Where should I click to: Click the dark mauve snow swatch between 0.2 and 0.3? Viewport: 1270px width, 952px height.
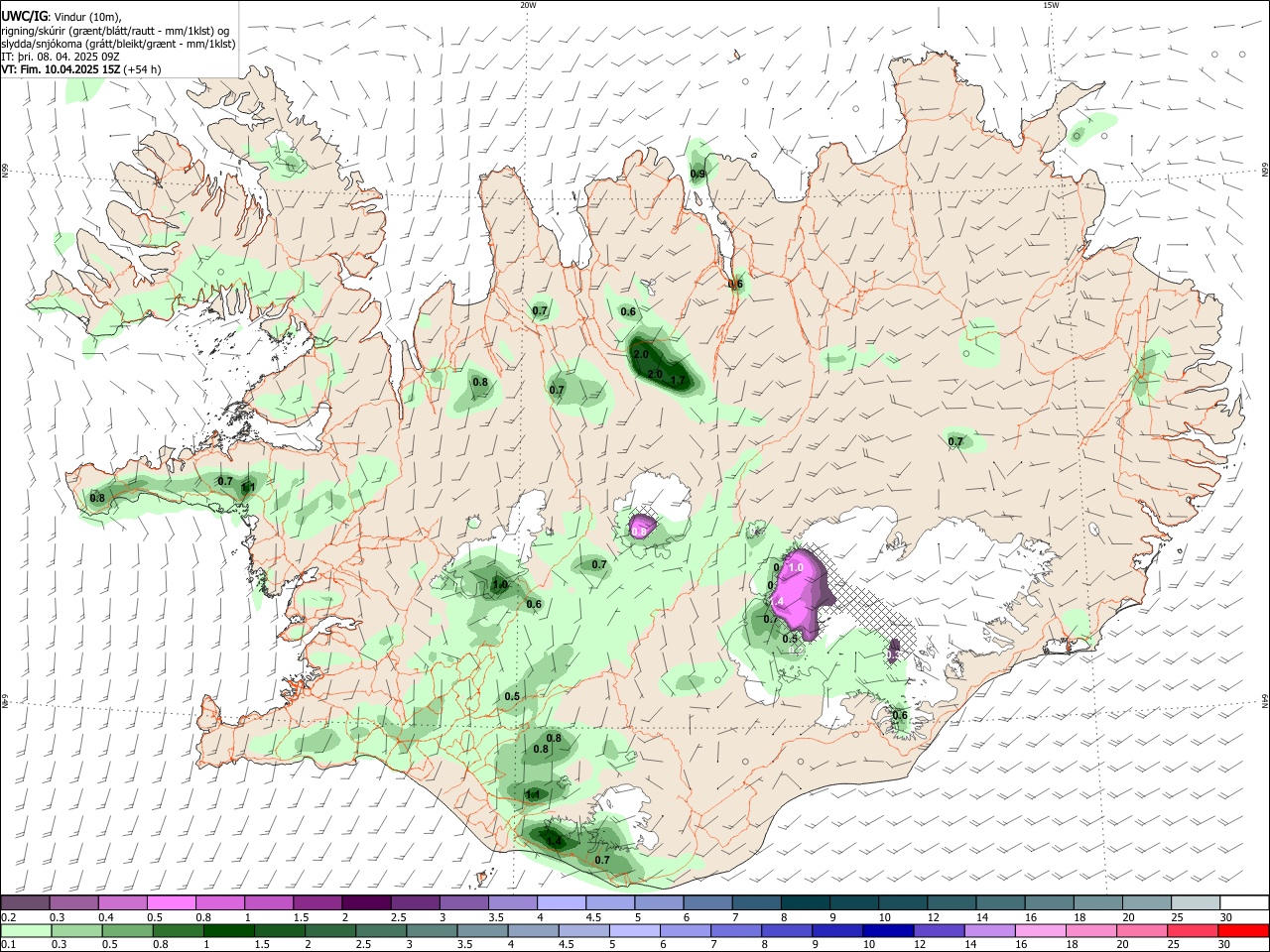click(x=25, y=903)
